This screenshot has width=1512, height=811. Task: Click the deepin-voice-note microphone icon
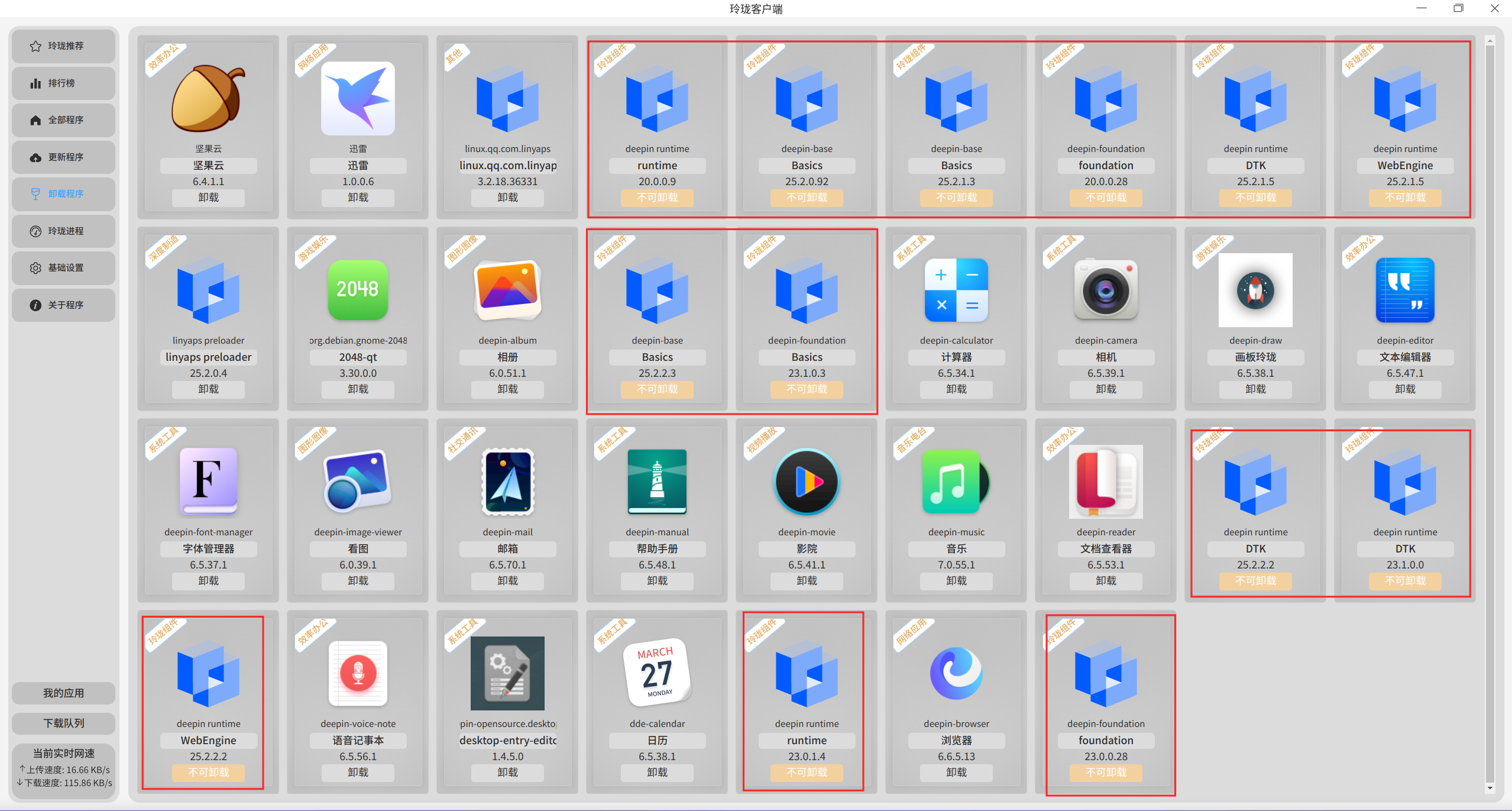(358, 673)
